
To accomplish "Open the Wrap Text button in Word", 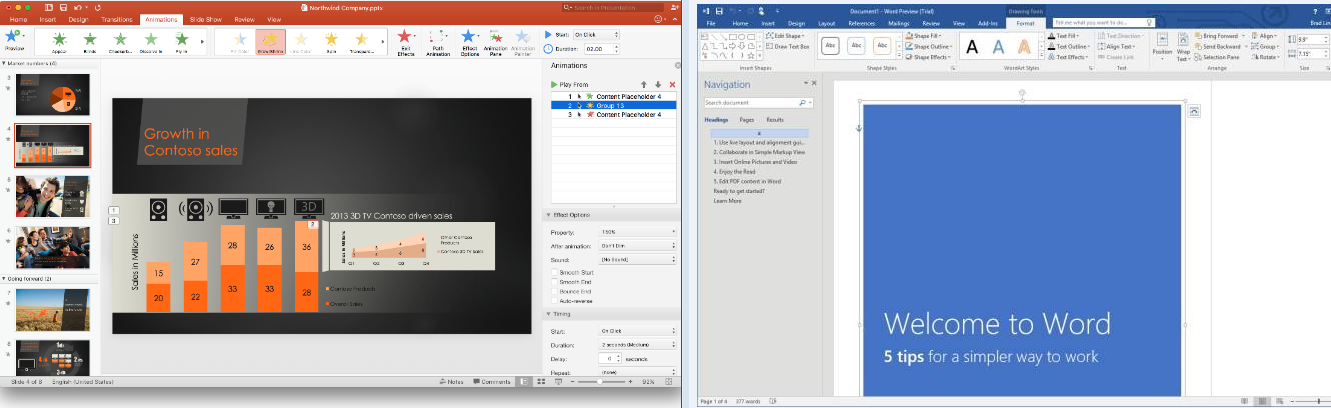I will click(1183, 46).
